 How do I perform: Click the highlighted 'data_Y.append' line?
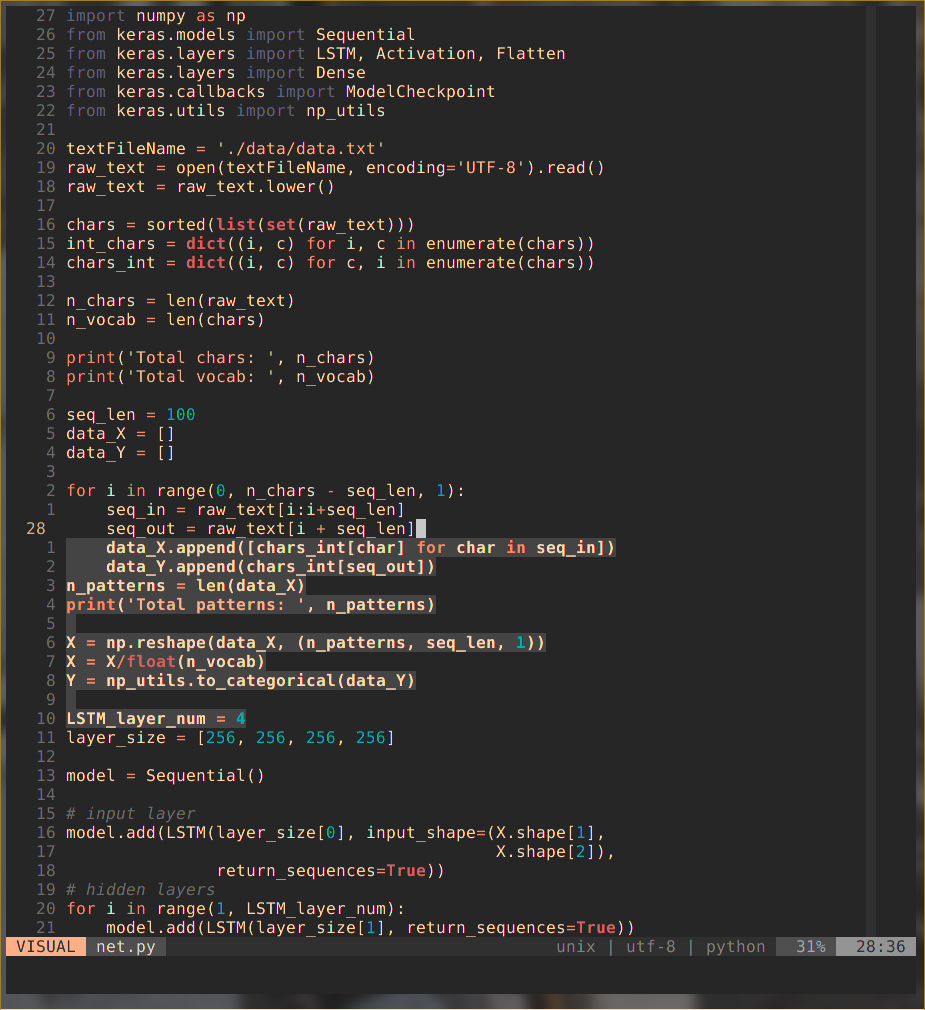tap(271, 567)
